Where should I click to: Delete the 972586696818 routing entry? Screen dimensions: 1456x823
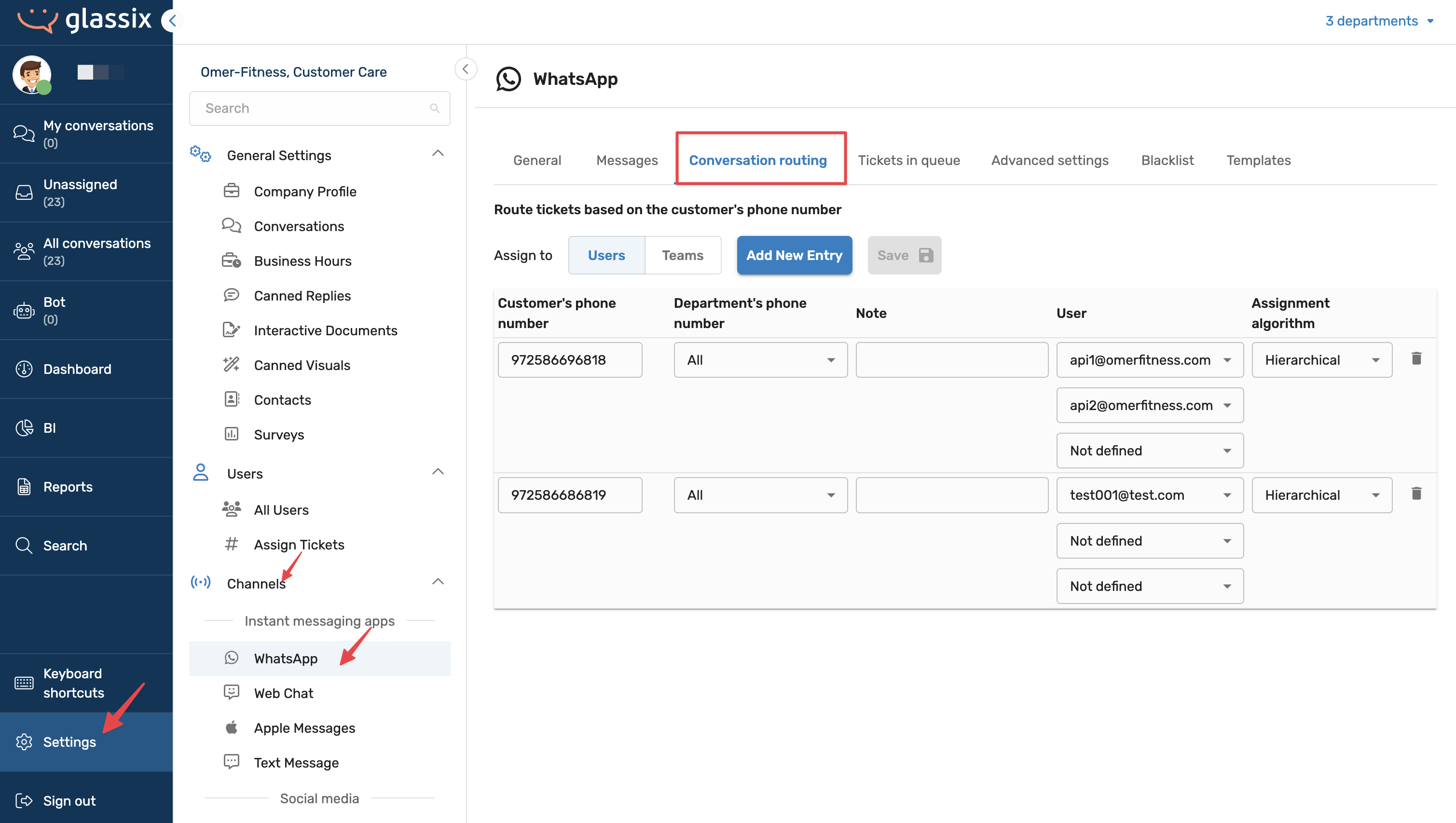tap(1416, 358)
